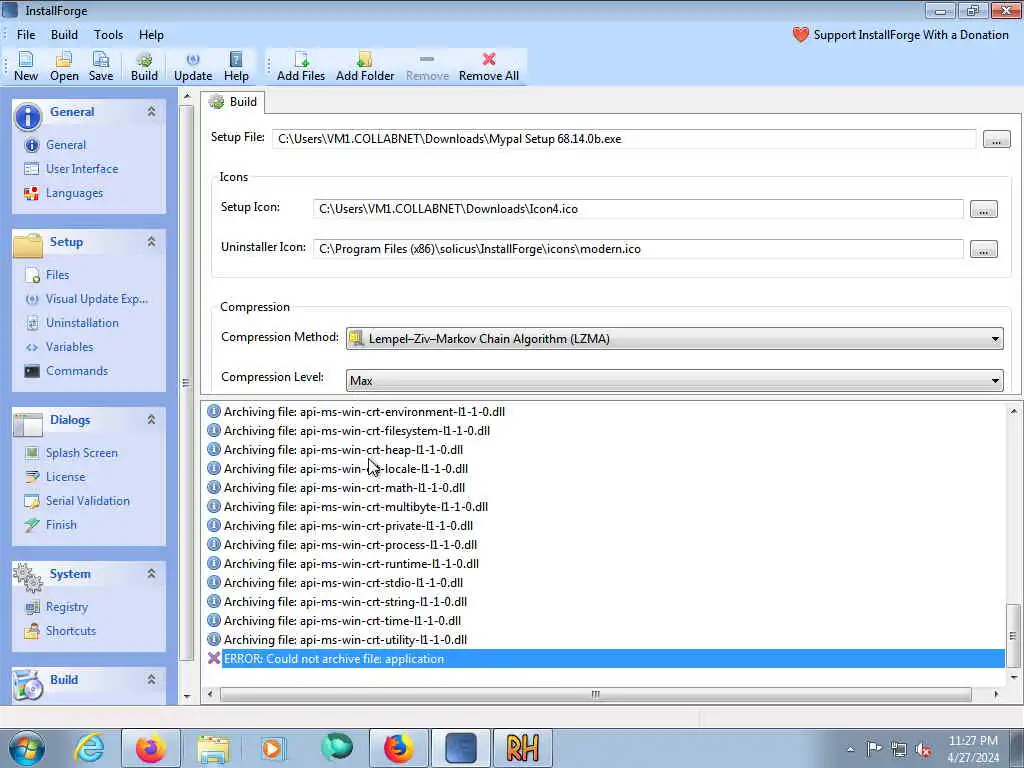This screenshot has height=768, width=1024.
Task: Open the File menu
Action: [x=26, y=35]
